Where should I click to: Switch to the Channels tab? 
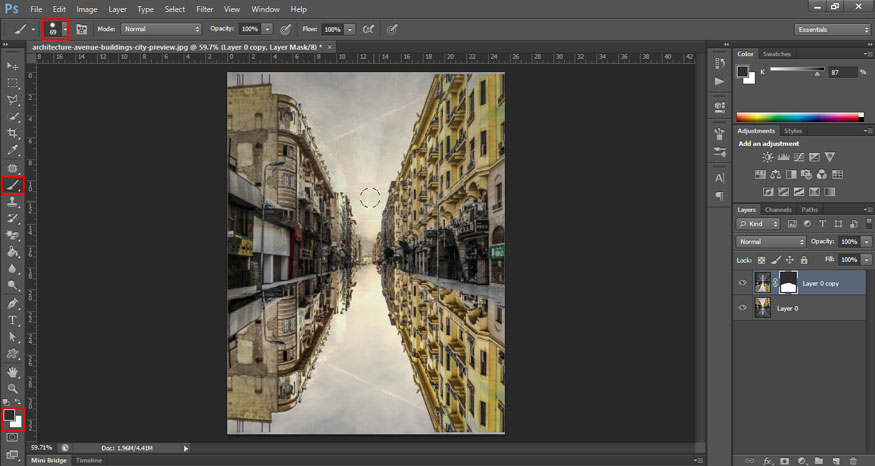coord(778,210)
